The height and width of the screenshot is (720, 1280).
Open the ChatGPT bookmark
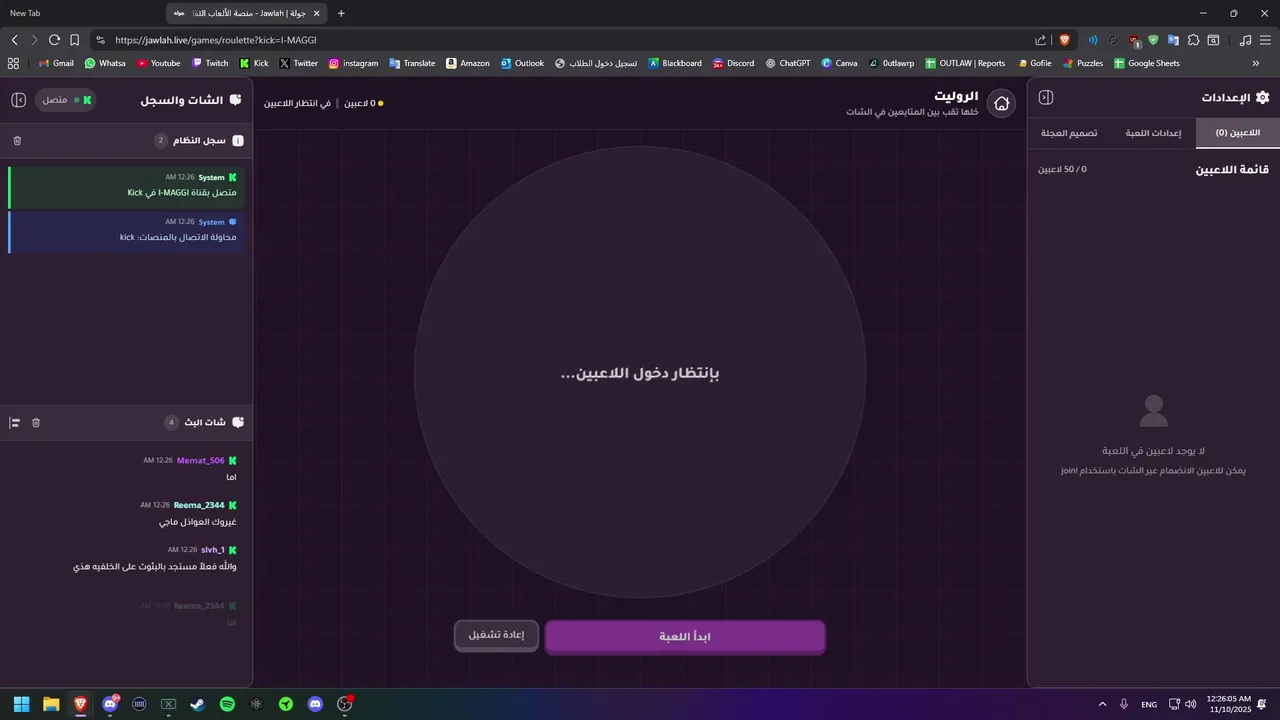(788, 63)
